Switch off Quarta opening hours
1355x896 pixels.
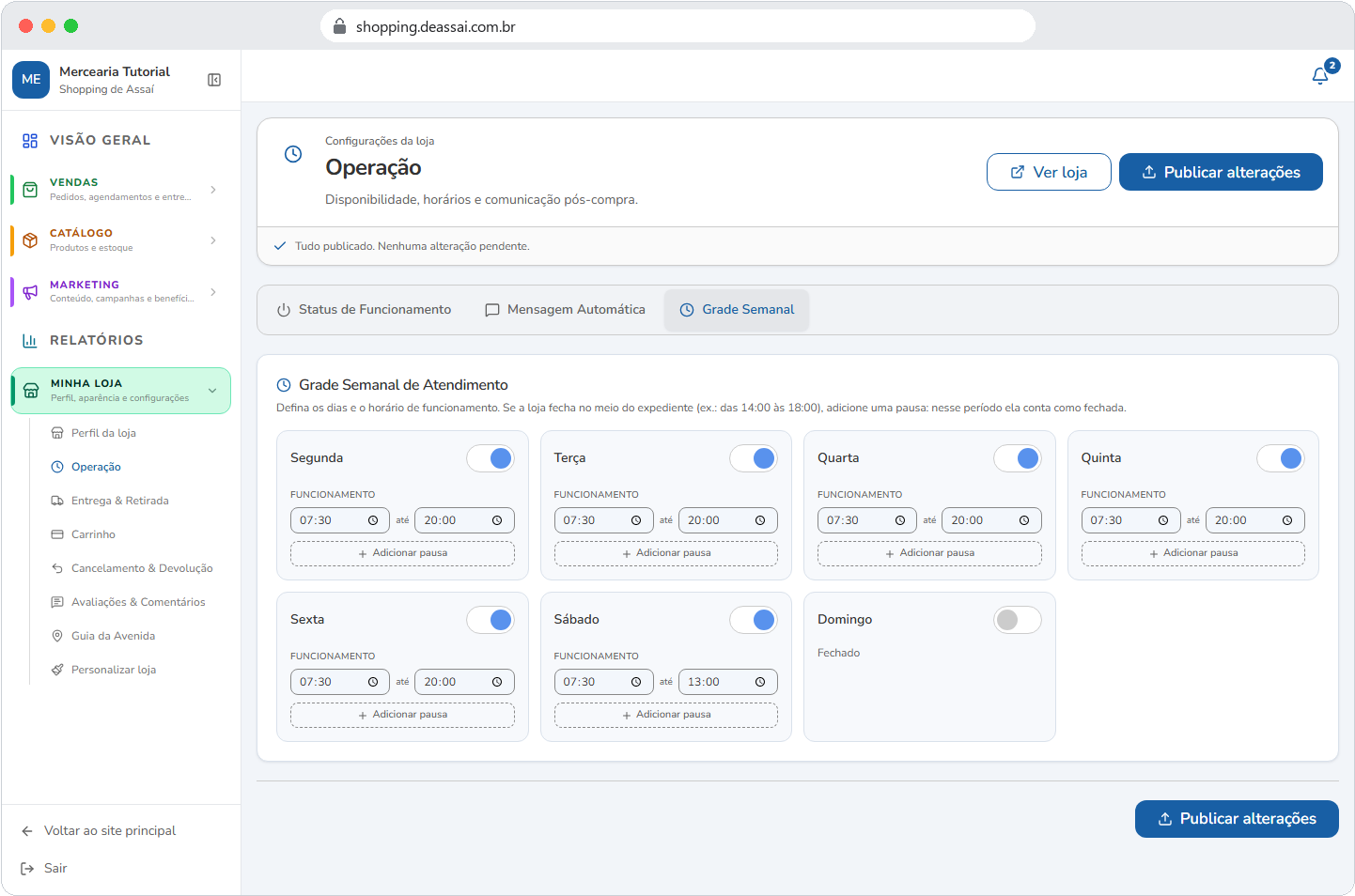click(x=1018, y=458)
